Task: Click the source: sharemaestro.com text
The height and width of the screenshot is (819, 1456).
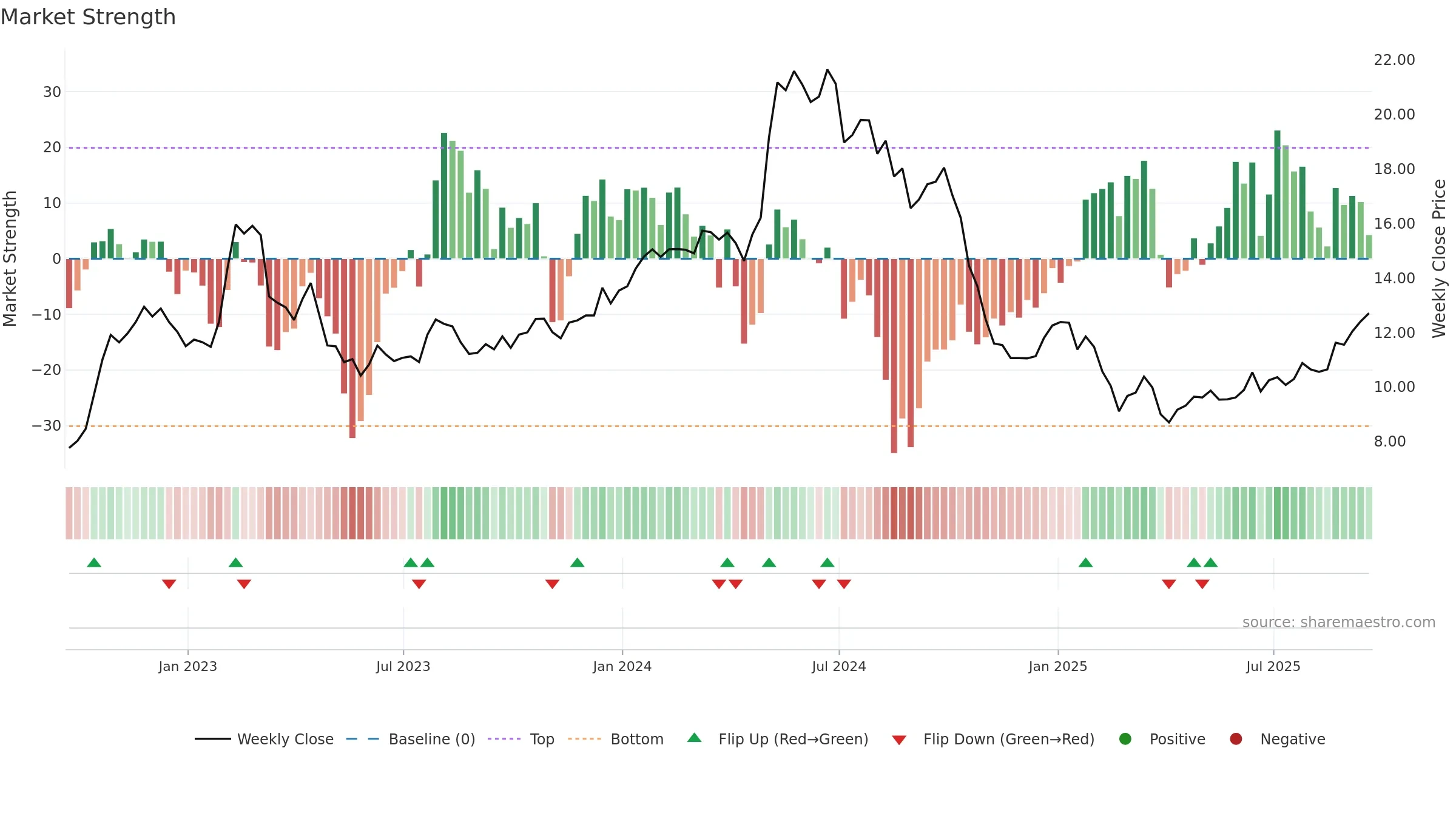Action: click(x=1339, y=622)
